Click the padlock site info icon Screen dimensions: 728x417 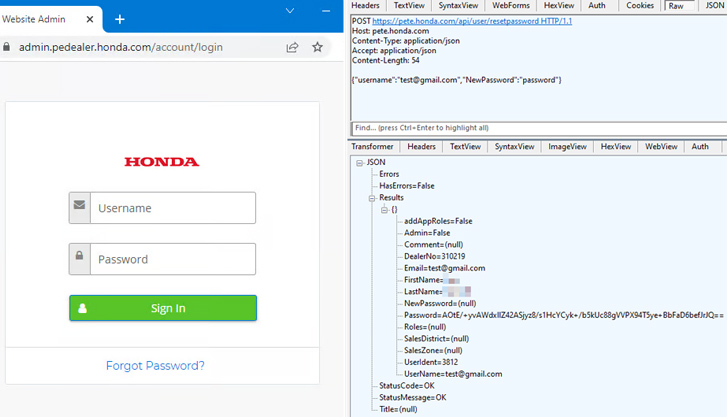(x=6, y=47)
